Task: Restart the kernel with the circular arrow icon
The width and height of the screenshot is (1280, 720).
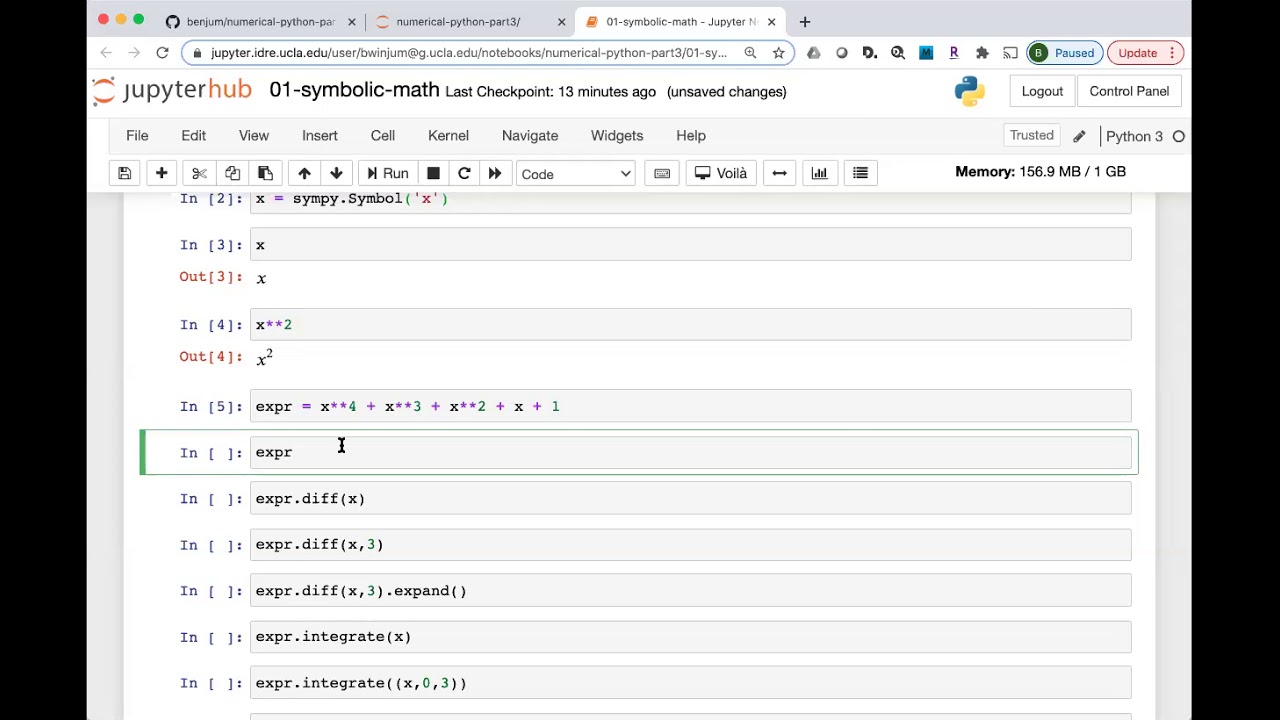Action: click(464, 173)
